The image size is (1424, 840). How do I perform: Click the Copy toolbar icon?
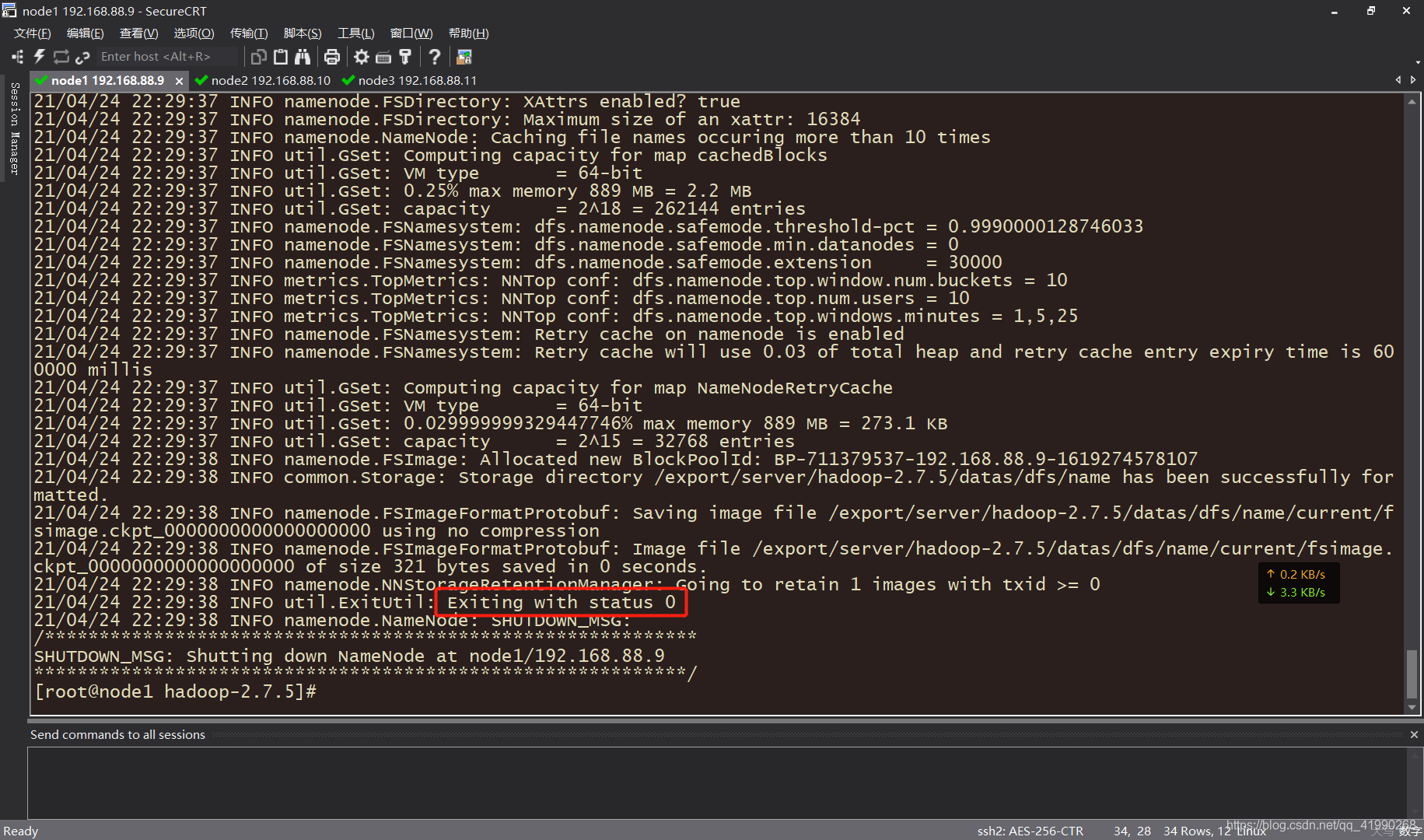point(259,57)
